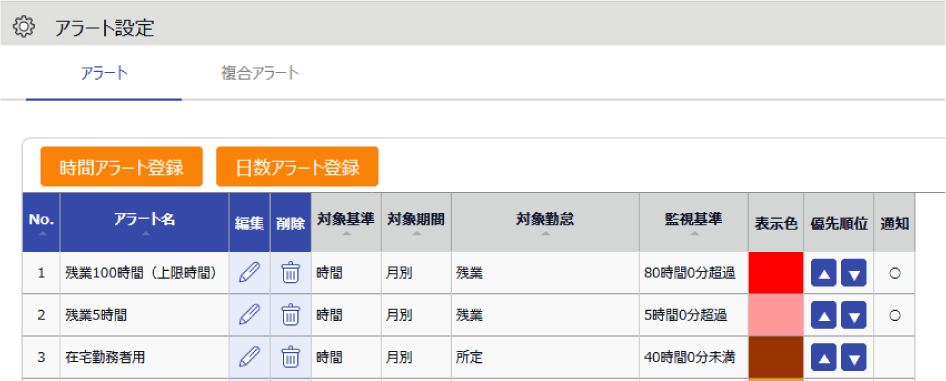
Task: Raise priority of 在宅勤務者用 alert
Action: [824, 357]
